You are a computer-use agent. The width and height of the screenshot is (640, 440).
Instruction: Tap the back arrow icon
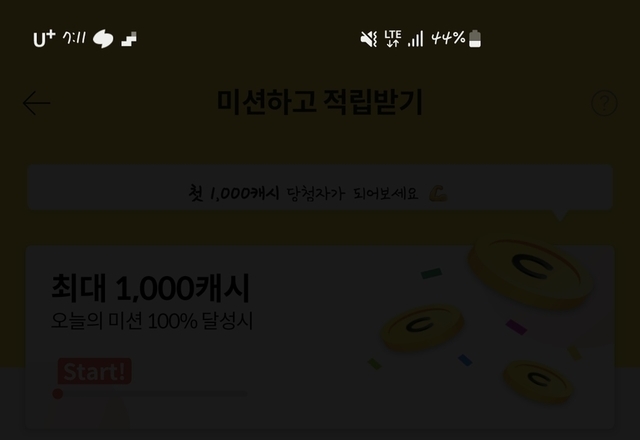pyautogui.click(x=37, y=103)
